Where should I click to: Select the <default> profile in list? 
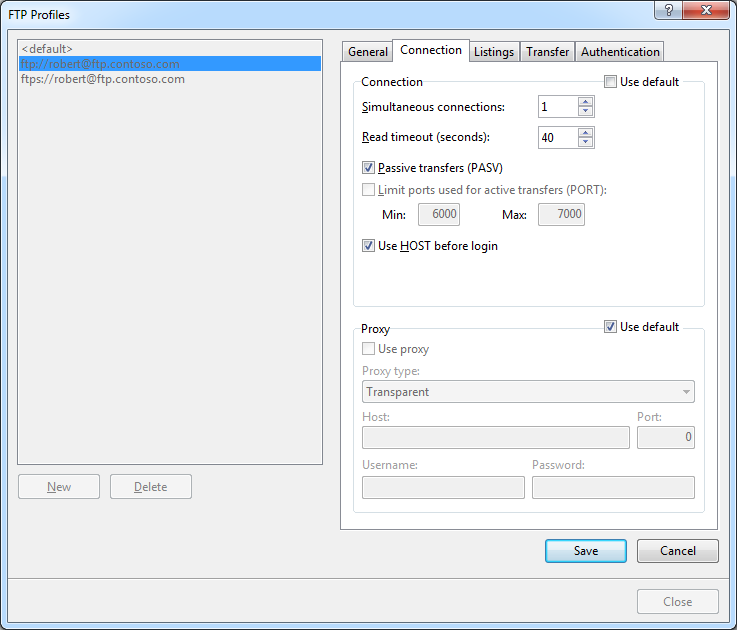(x=47, y=48)
